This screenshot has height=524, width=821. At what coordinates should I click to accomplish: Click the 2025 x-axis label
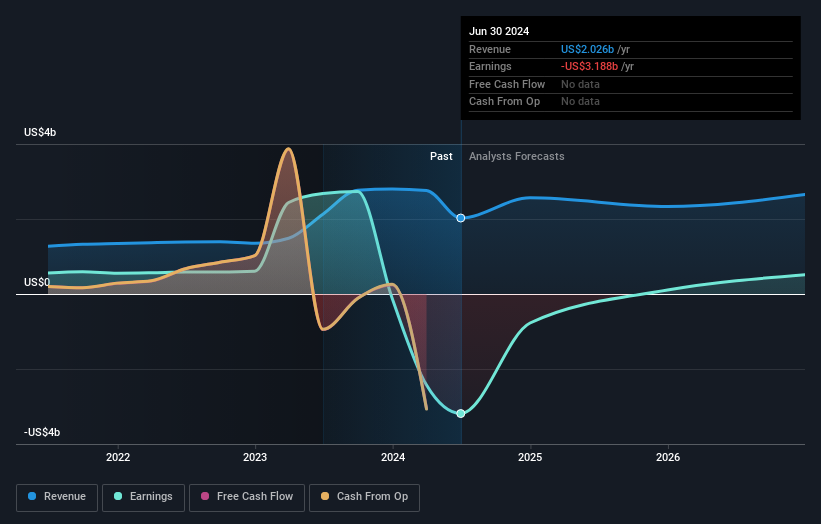530,458
